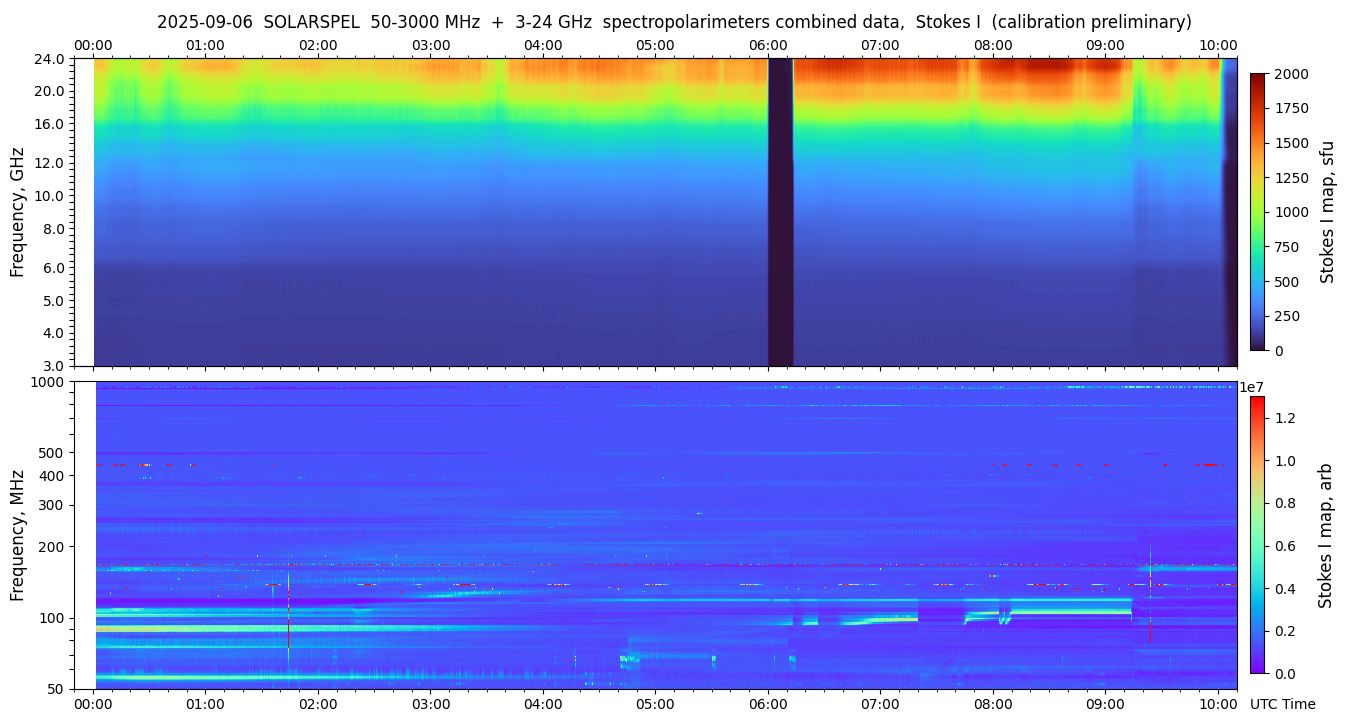Select the 06:00 tick label on the top axis
This screenshot has height=725, width=1350.
coord(768,45)
